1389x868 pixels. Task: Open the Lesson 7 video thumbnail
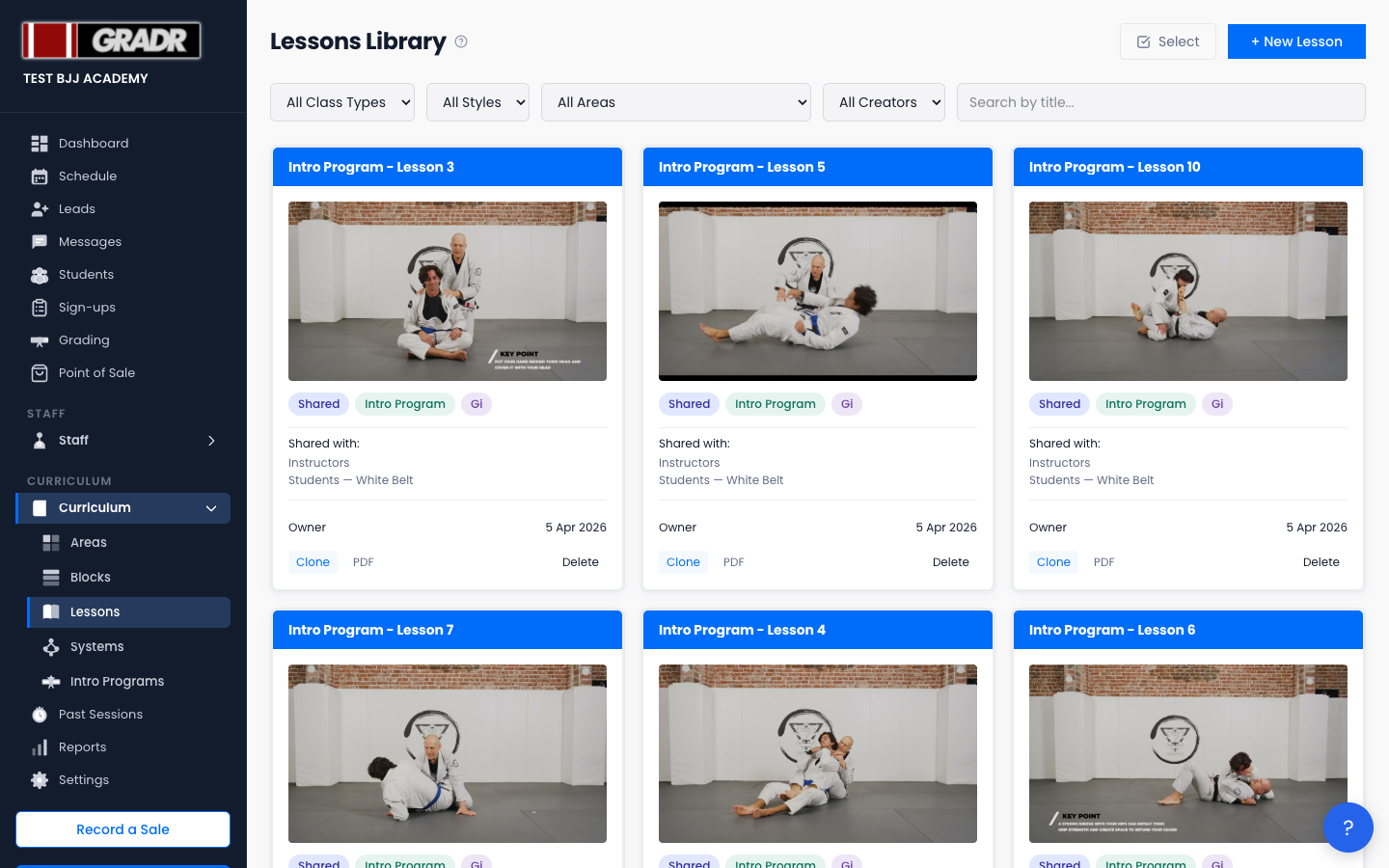448,753
